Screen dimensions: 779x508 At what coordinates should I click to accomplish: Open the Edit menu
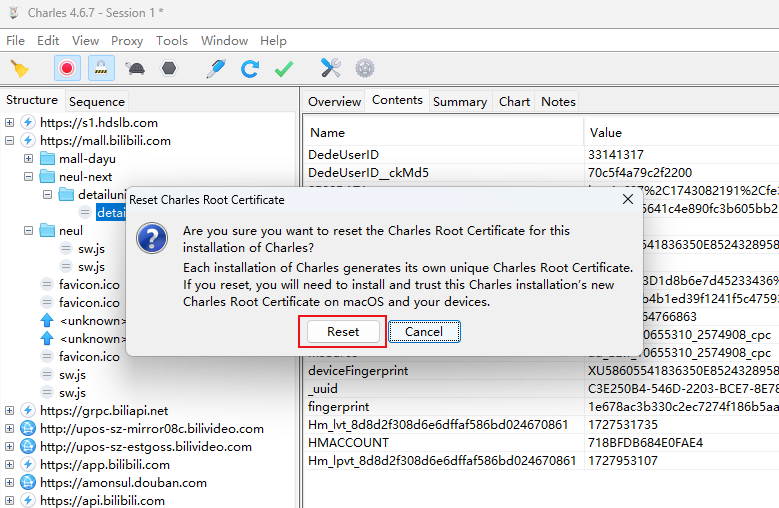[48, 41]
